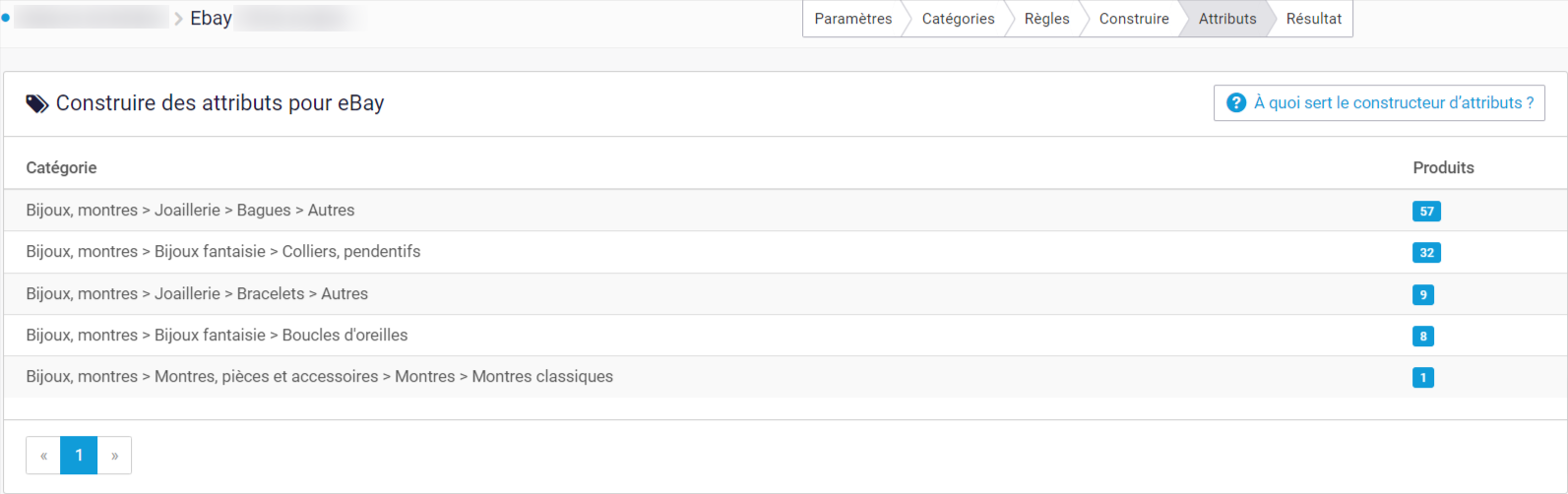Select page 1 in pagination
The width and height of the screenshot is (1568, 494).
[x=79, y=456]
